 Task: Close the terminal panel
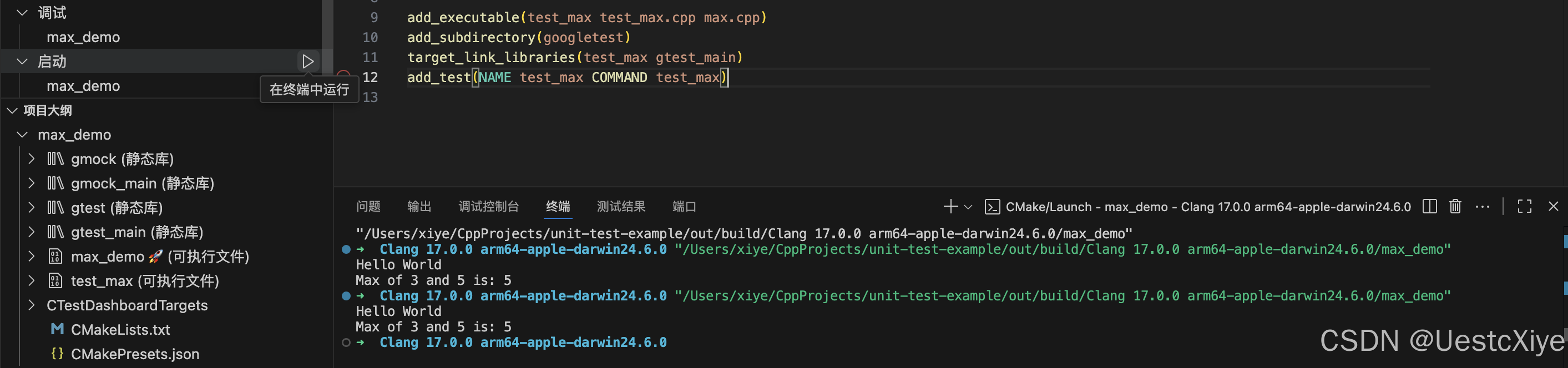[1553, 207]
